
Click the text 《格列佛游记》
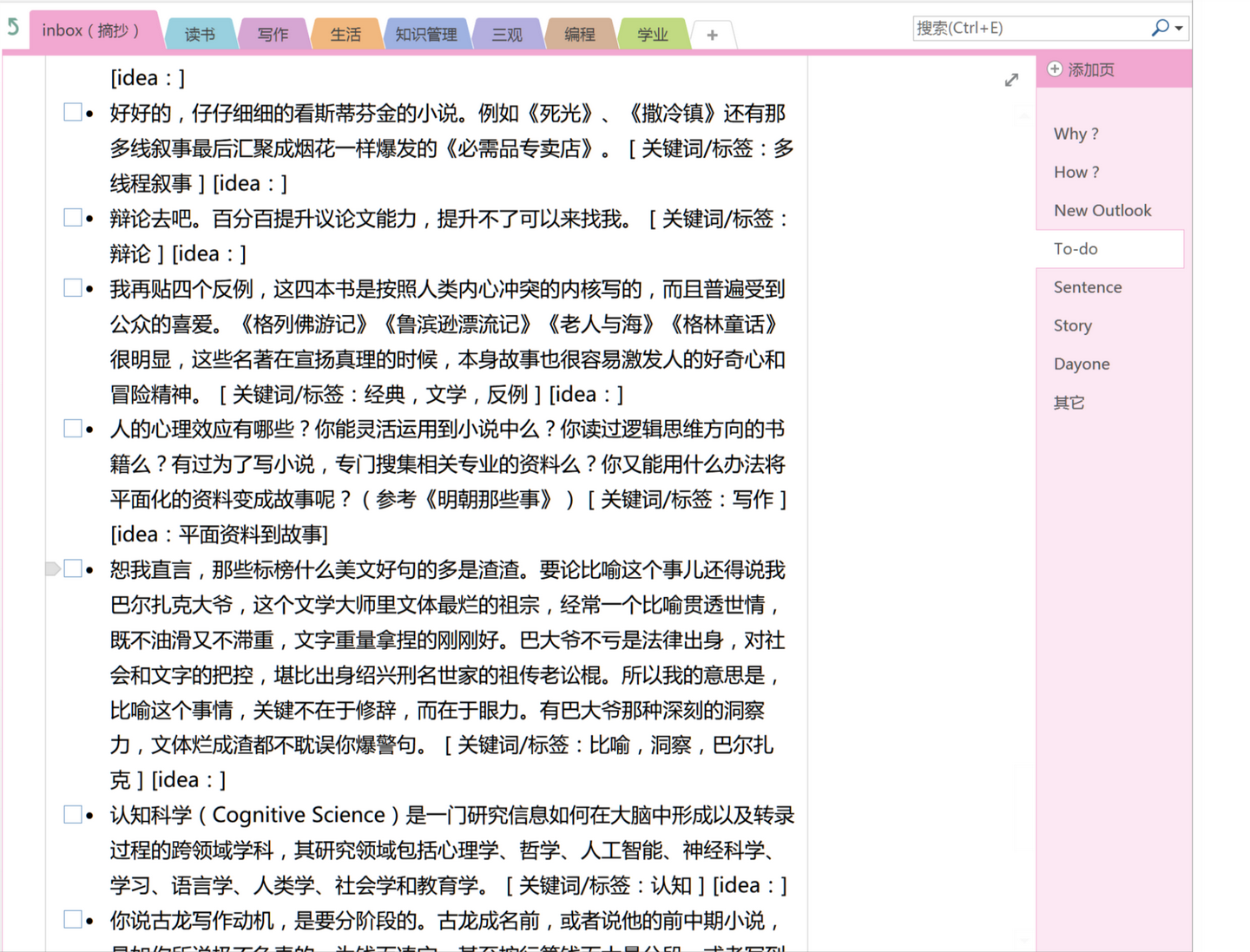point(304,325)
